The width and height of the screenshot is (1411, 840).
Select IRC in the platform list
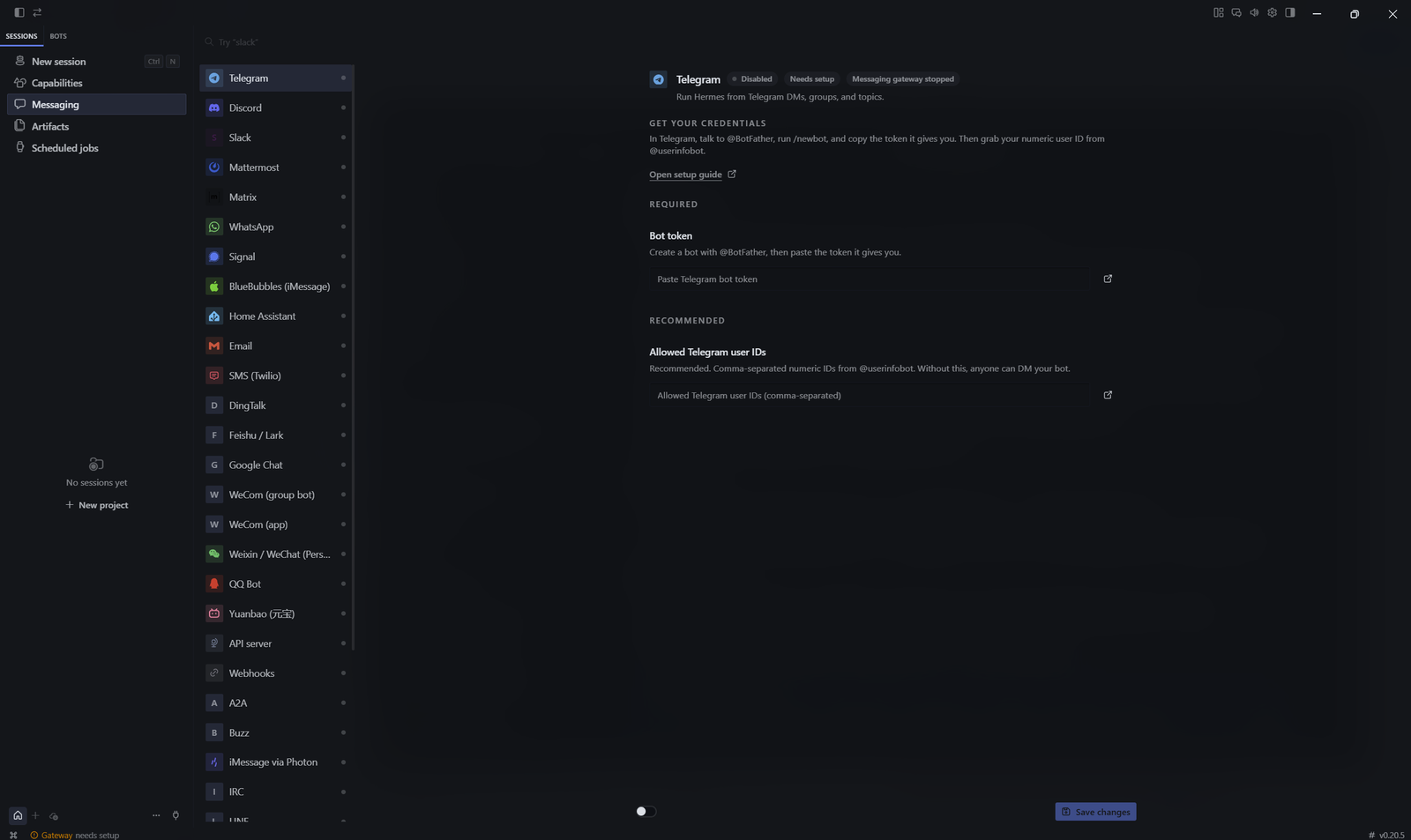276,792
